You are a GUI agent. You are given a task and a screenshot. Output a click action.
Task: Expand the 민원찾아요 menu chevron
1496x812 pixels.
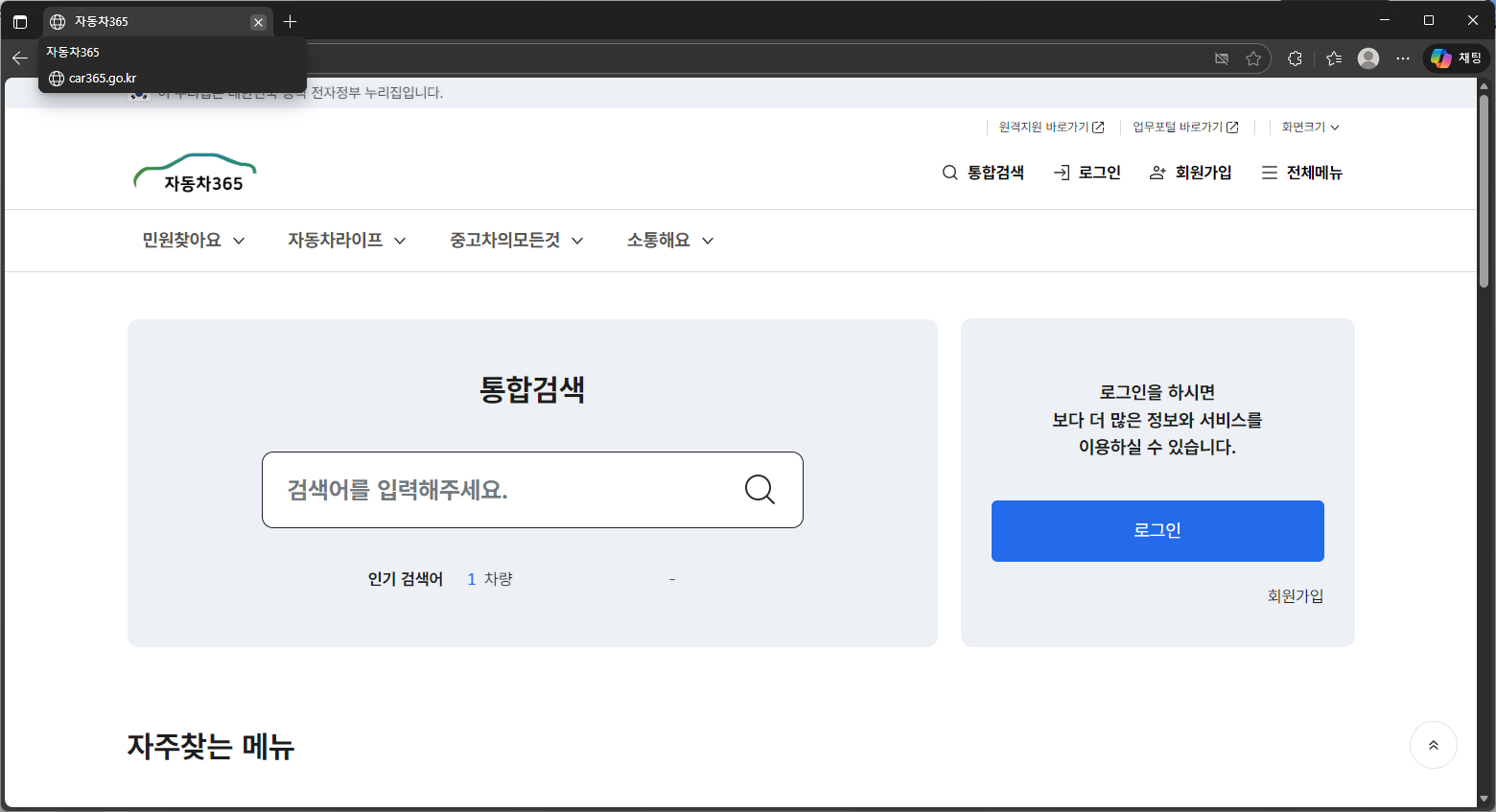(239, 241)
